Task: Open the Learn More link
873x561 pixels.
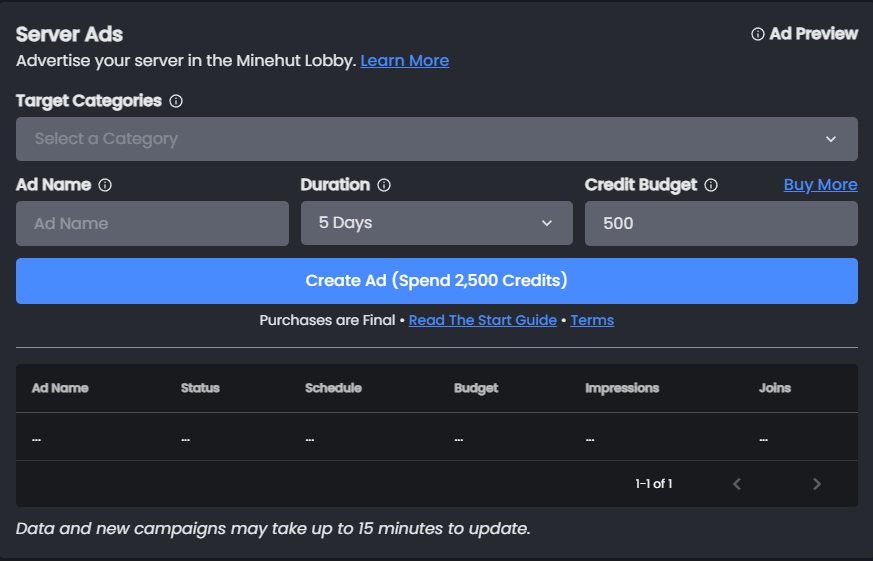Action: point(404,61)
